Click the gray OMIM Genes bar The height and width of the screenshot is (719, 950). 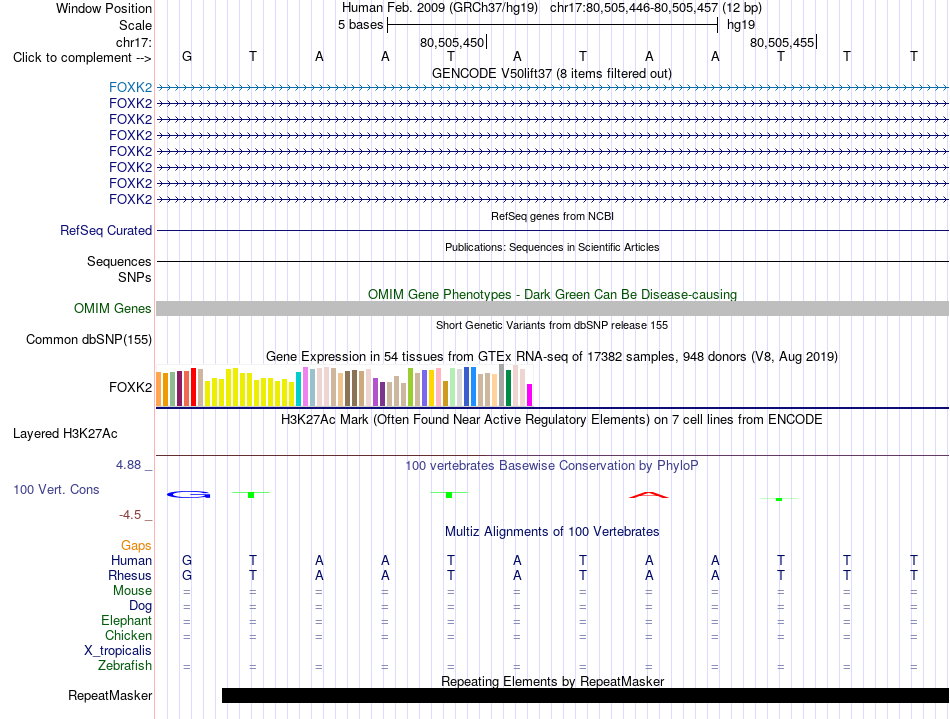tap(552, 308)
